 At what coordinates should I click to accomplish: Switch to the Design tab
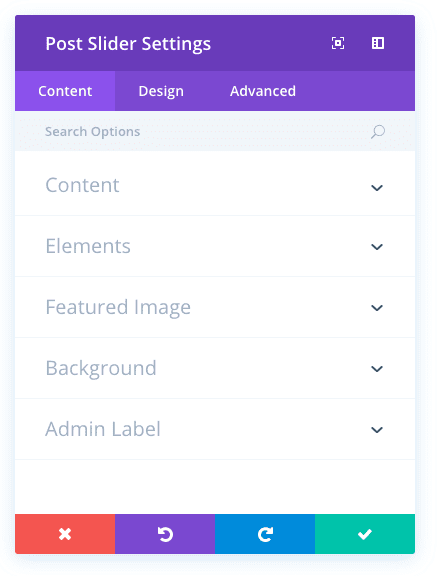[161, 91]
